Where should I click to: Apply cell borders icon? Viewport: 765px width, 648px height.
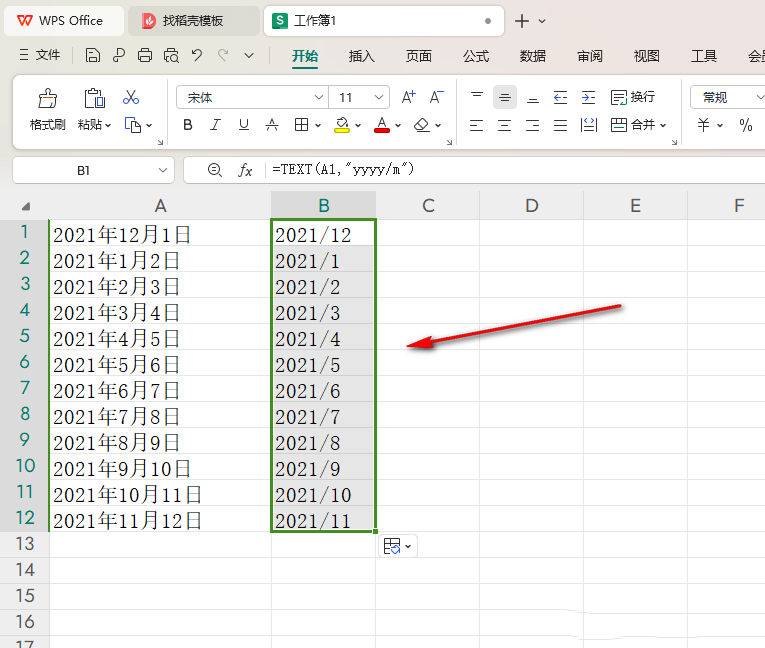(x=302, y=125)
